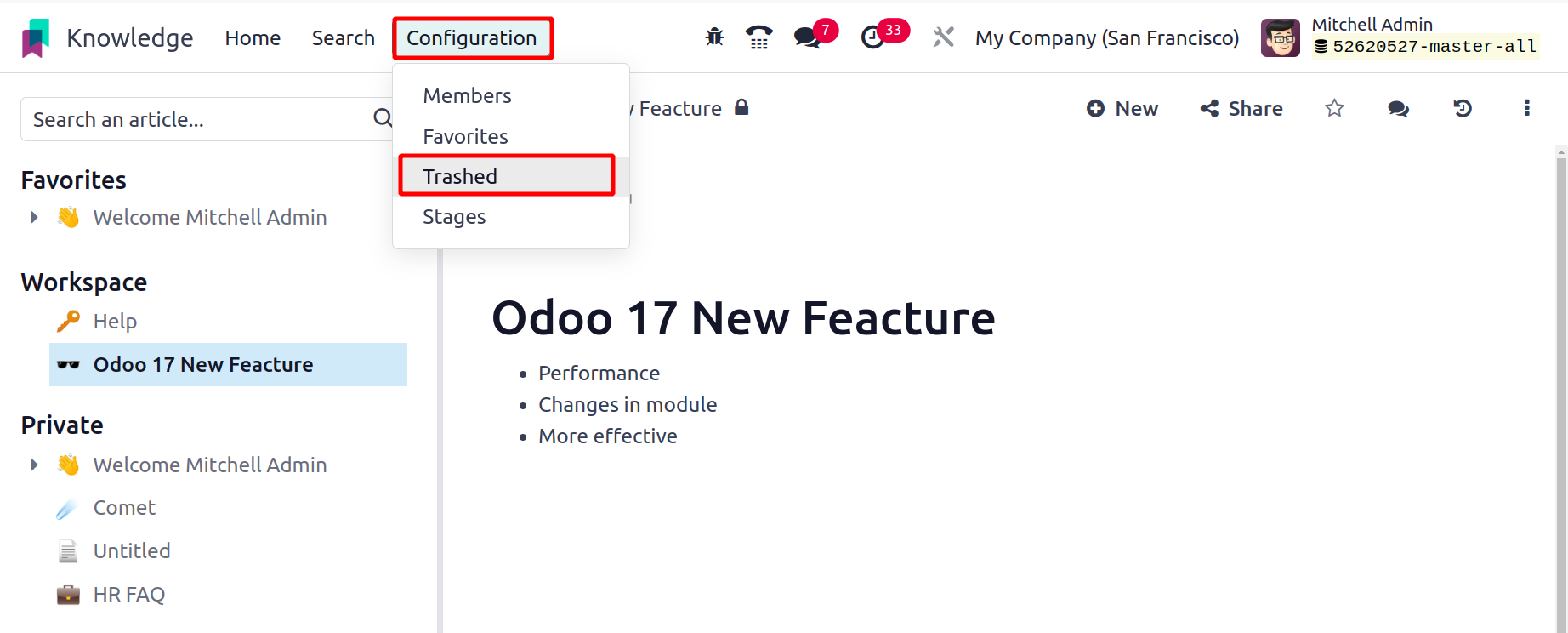The image size is (1568, 633).
Task: Click the article lock icon
Action: pyautogui.click(x=741, y=107)
